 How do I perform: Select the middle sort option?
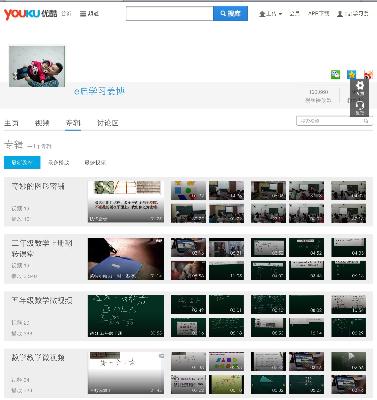click(x=59, y=162)
